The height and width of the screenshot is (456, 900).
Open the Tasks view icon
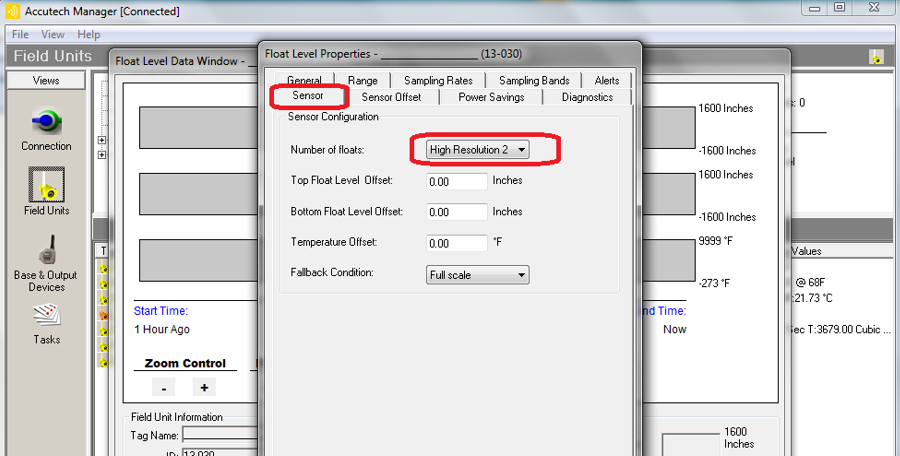46,315
